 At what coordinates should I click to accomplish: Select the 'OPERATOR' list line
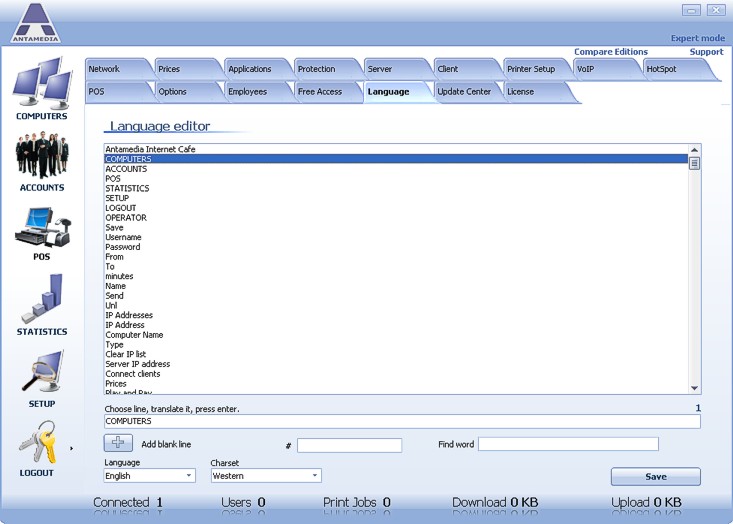(396, 218)
